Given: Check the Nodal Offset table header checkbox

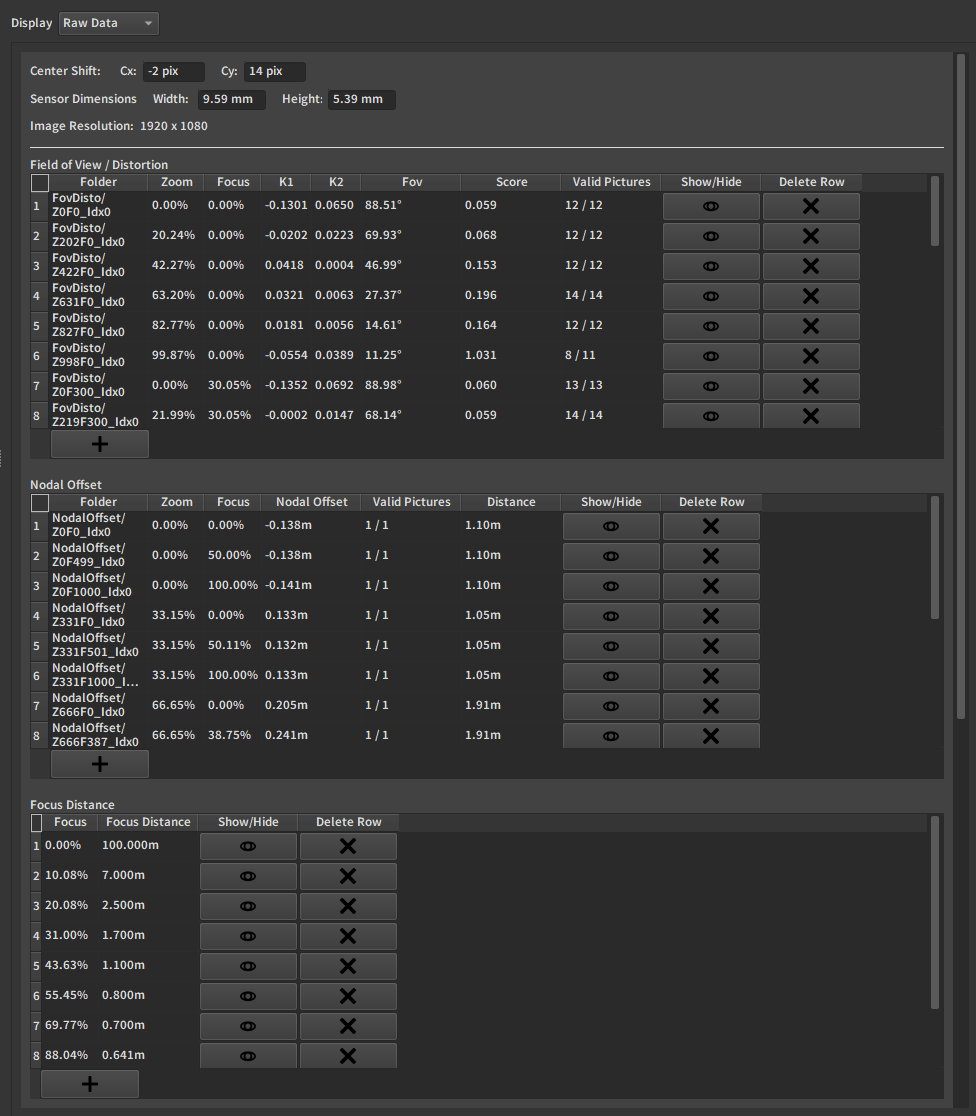Looking at the screenshot, I should [40, 503].
